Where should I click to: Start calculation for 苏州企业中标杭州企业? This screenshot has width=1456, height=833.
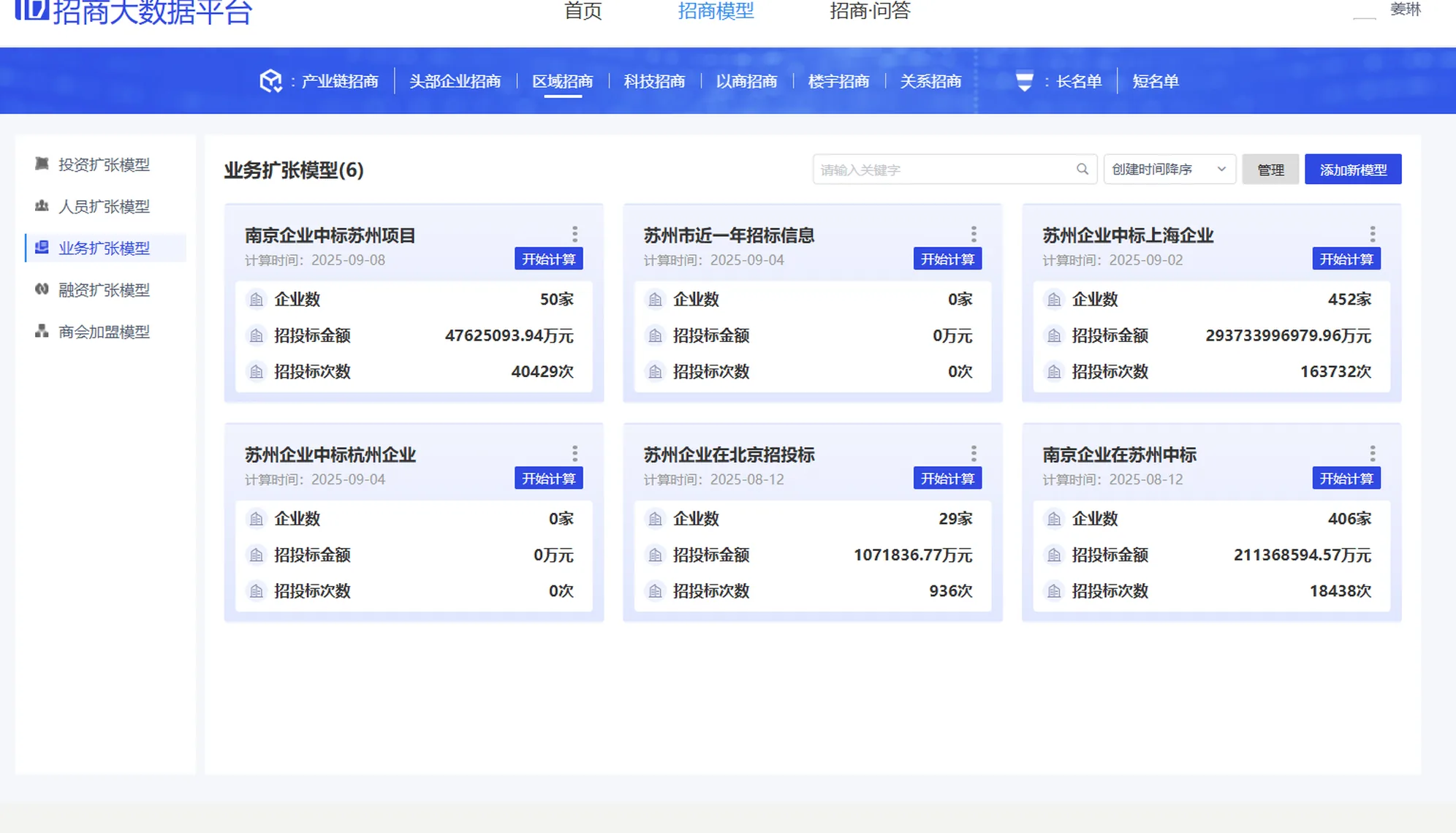[548, 479]
